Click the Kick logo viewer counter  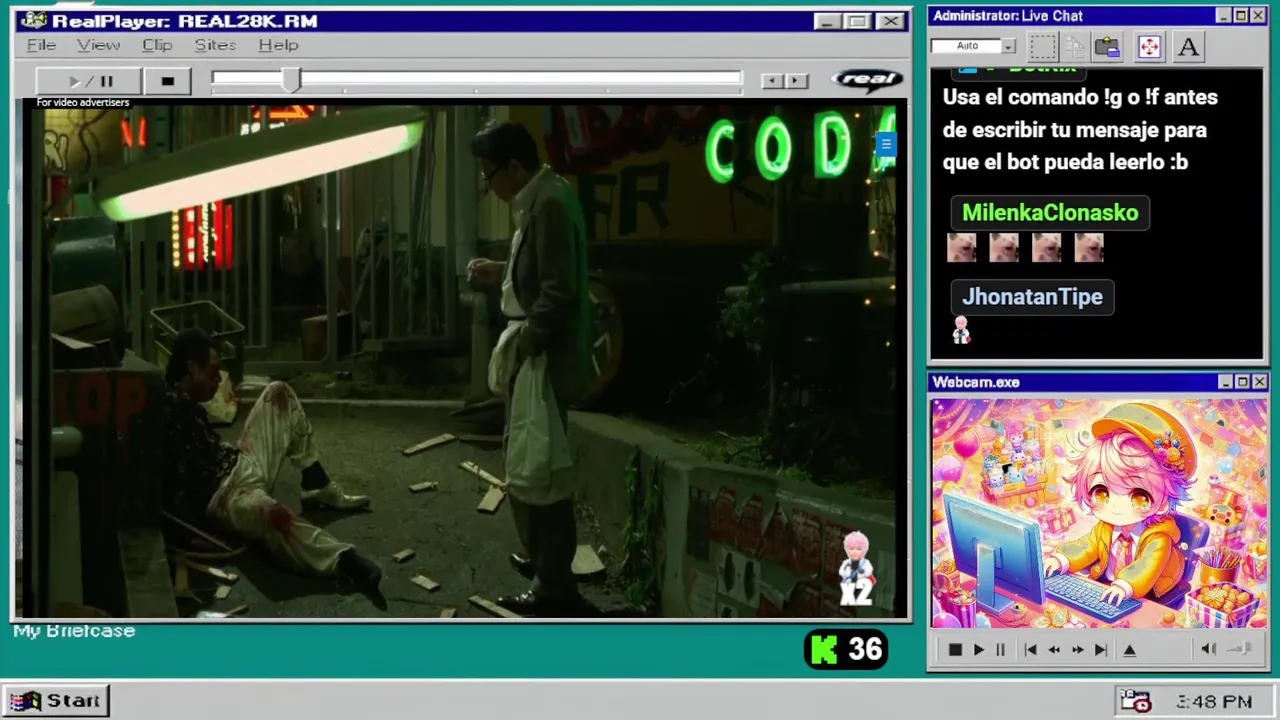tap(824, 650)
